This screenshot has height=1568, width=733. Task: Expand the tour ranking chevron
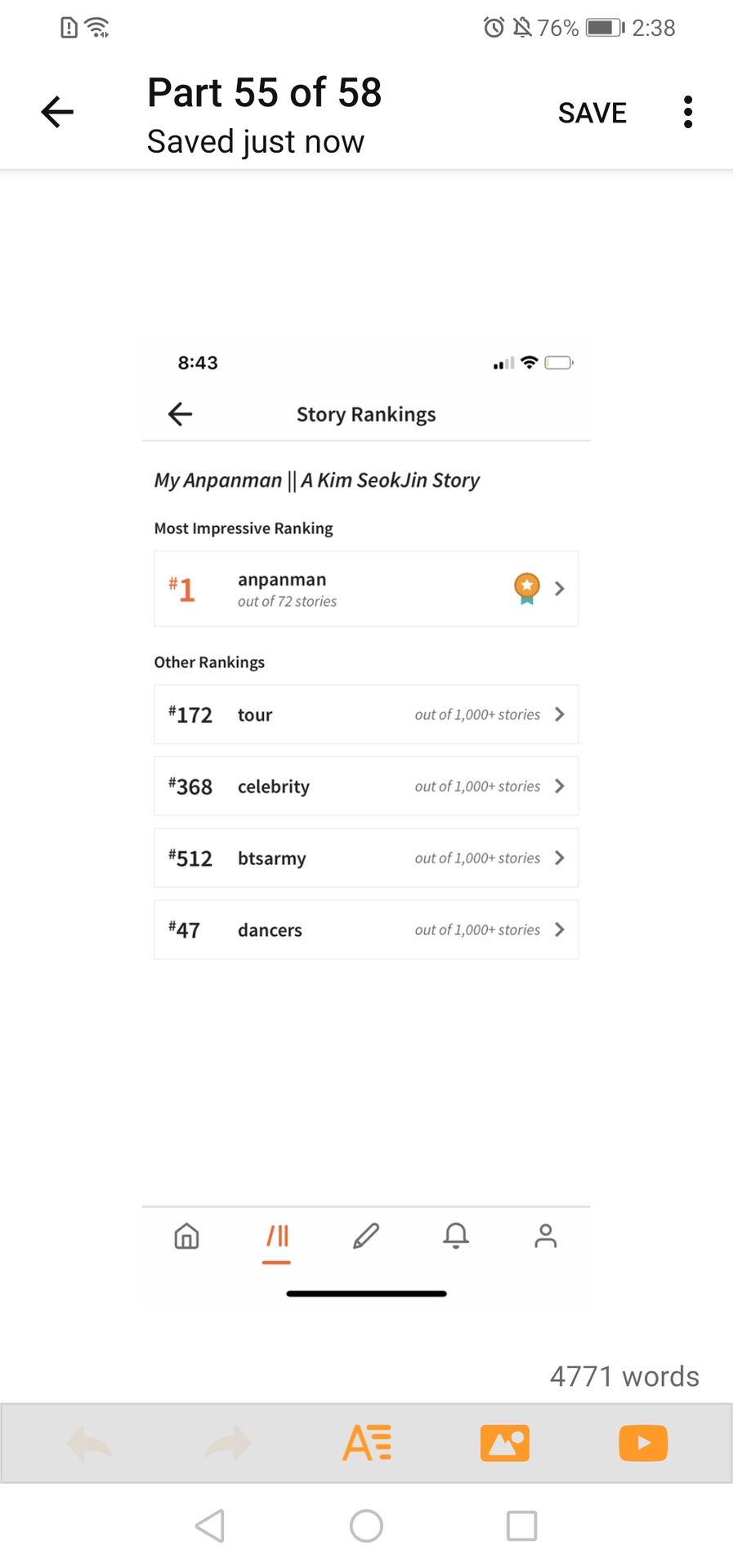(x=560, y=714)
